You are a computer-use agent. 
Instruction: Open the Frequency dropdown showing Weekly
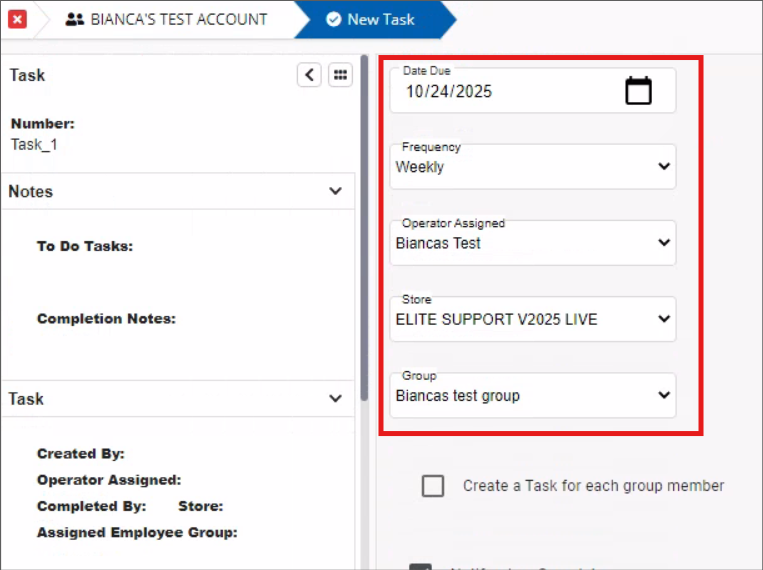tap(532, 167)
